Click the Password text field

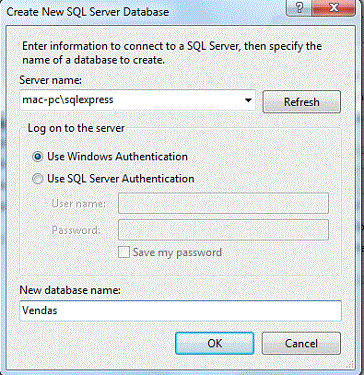(223, 230)
